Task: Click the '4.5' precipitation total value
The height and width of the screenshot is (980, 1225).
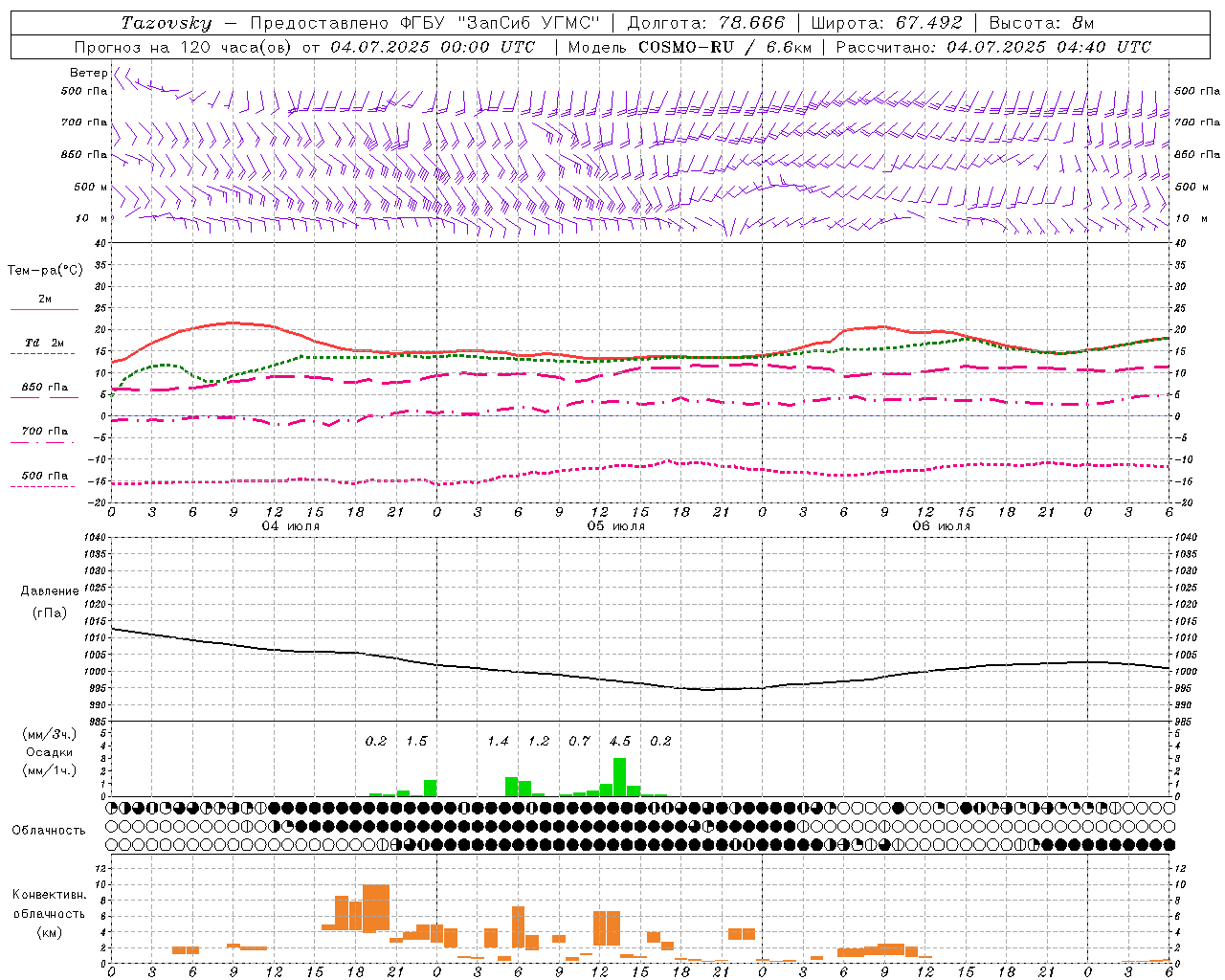Action: pyautogui.click(x=620, y=741)
